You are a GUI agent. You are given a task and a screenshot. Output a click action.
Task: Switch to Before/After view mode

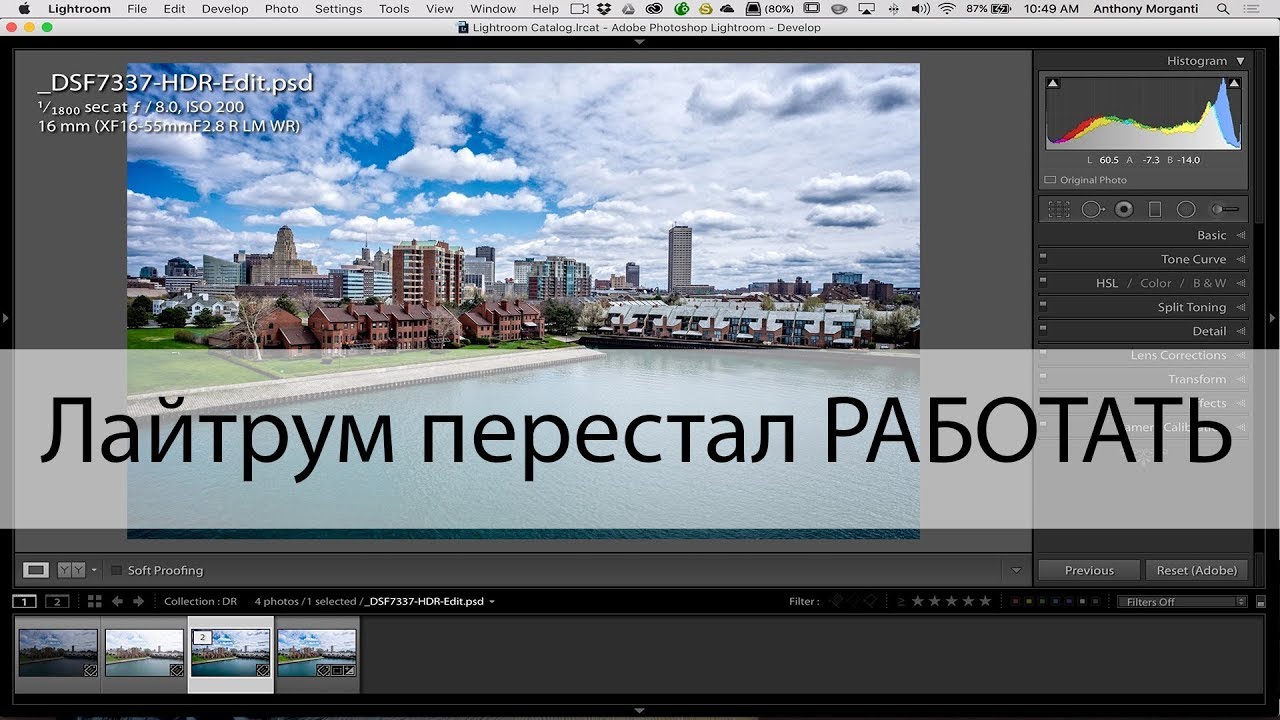(x=72, y=570)
